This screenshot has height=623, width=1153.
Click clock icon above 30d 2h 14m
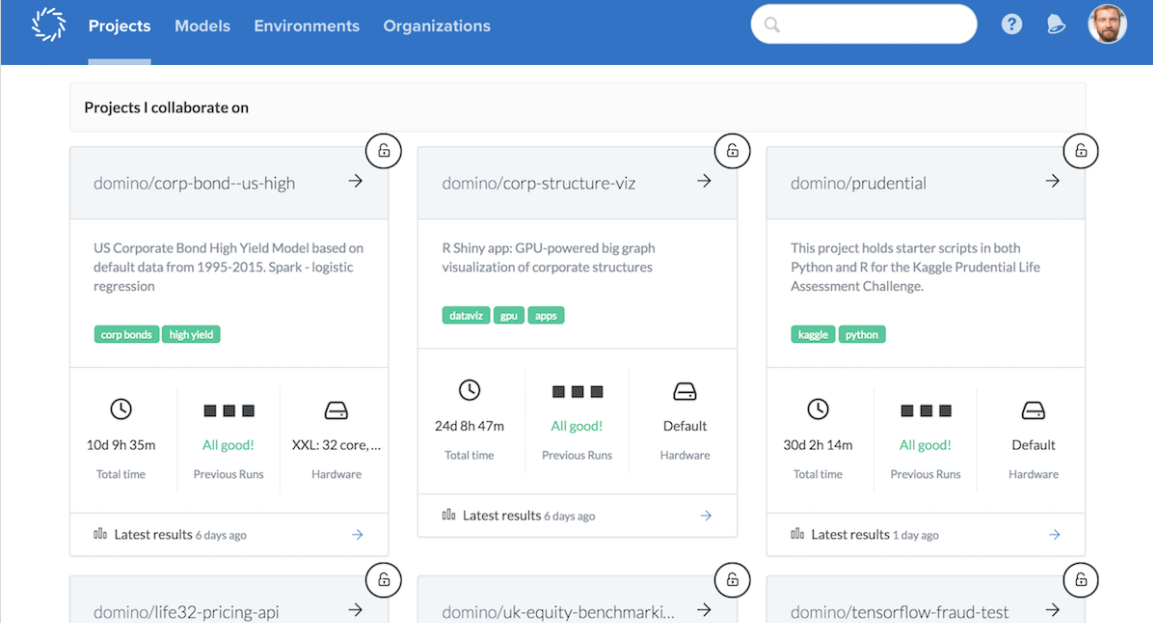(x=818, y=409)
